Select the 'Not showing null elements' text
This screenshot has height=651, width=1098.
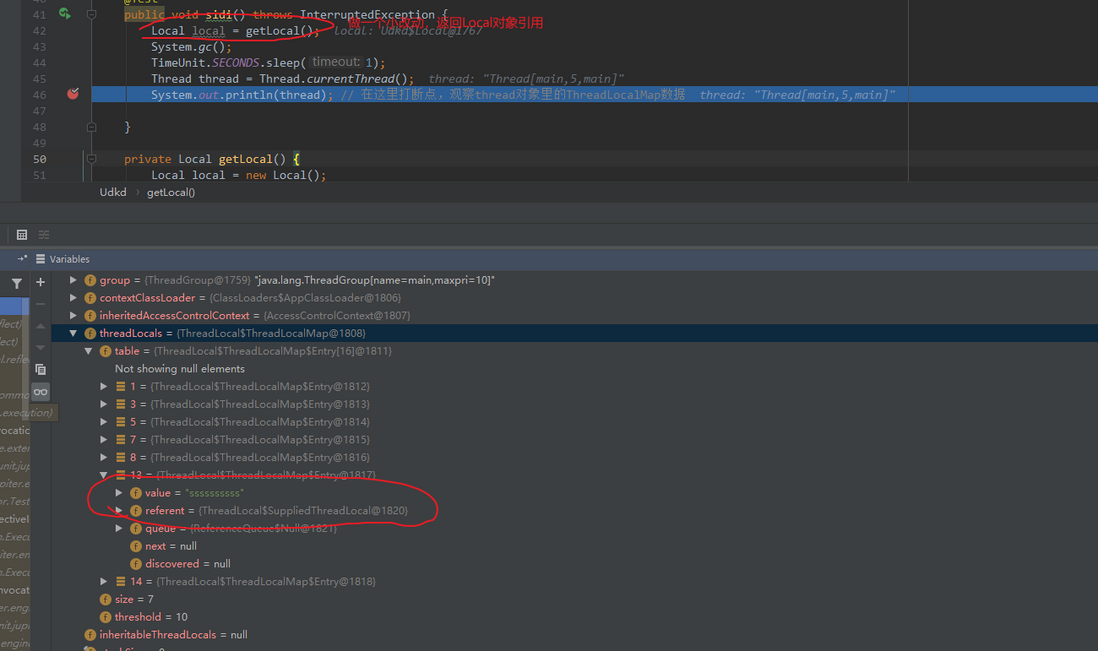(x=180, y=368)
